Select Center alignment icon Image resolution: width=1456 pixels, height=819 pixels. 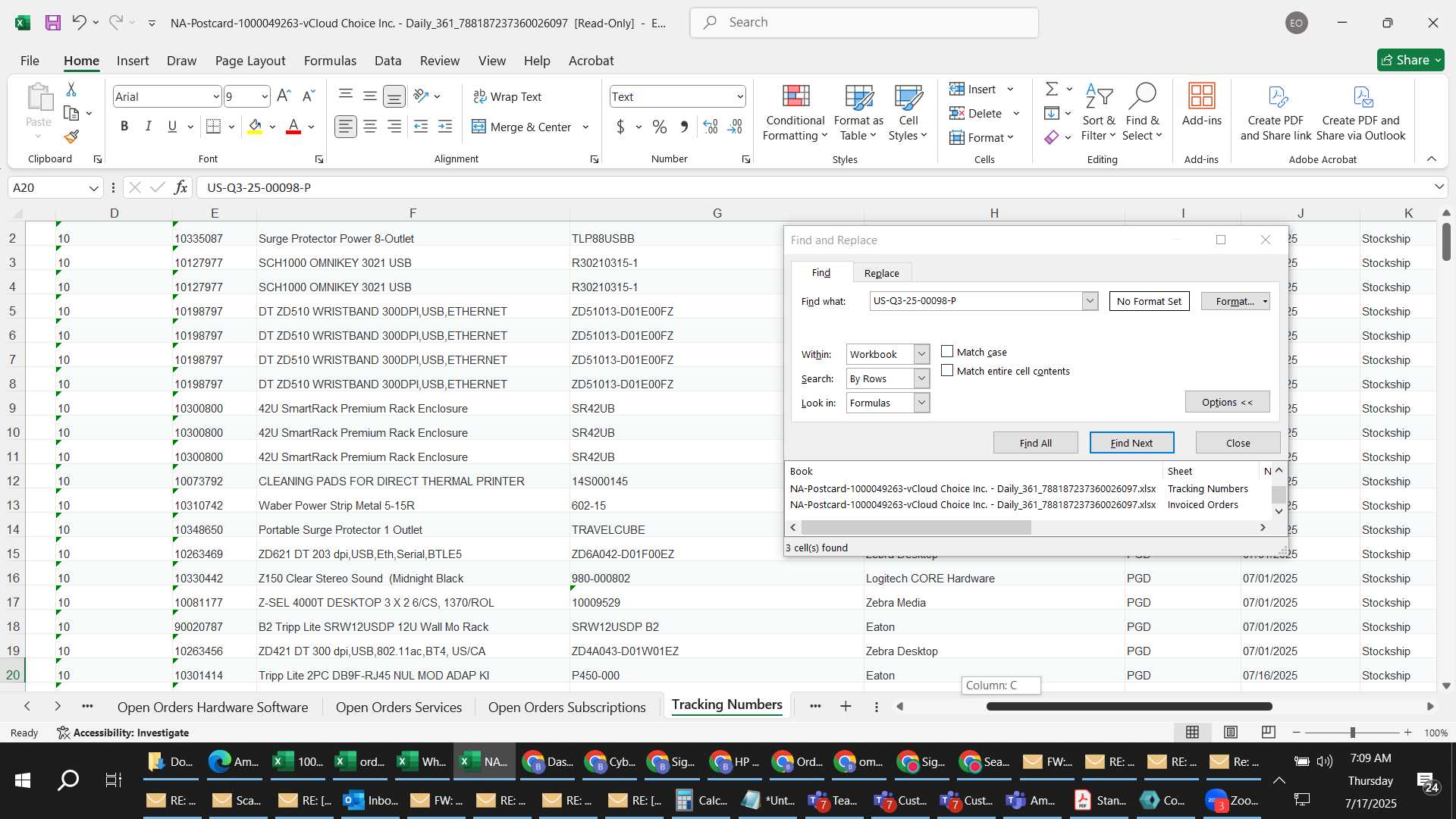370,127
